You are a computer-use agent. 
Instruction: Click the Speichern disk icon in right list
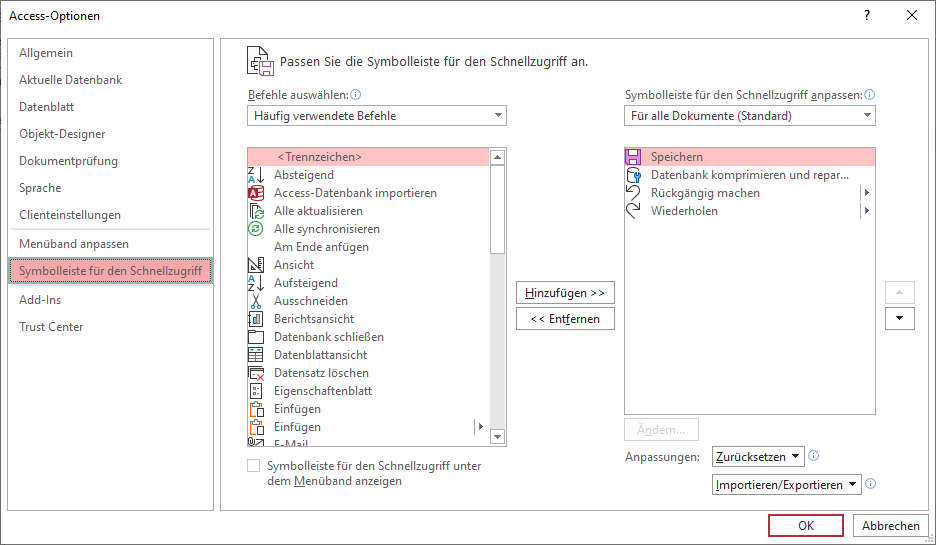tap(633, 157)
